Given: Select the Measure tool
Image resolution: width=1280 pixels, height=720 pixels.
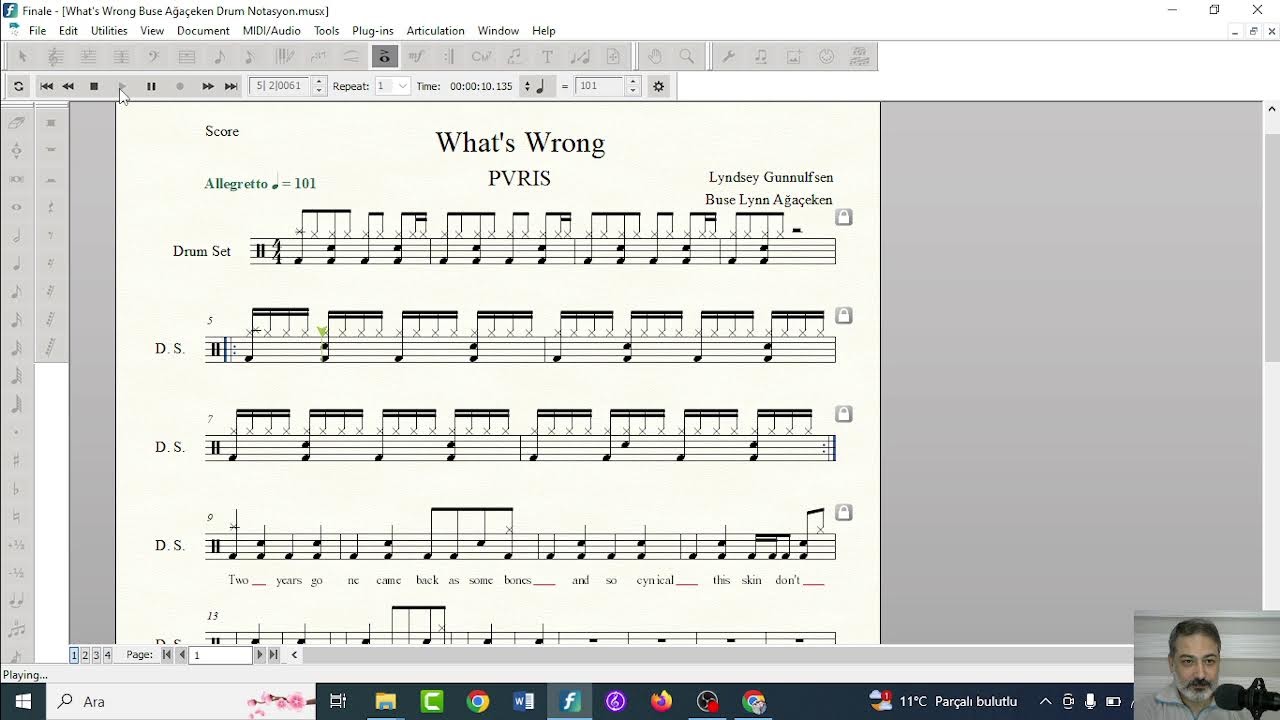Looking at the screenshot, I should (x=187, y=57).
